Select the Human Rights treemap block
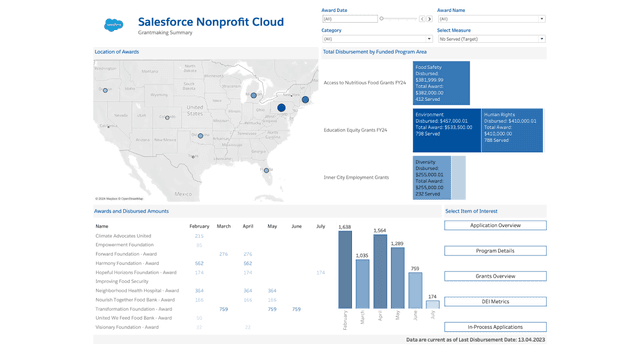Screen dimensions: 640x363 coord(512,130)
